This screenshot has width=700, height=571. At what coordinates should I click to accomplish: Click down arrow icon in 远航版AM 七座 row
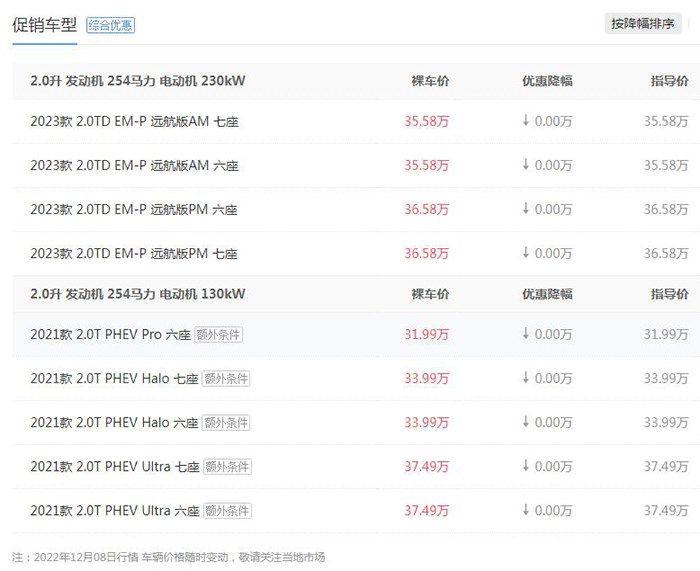click(526, 120)
